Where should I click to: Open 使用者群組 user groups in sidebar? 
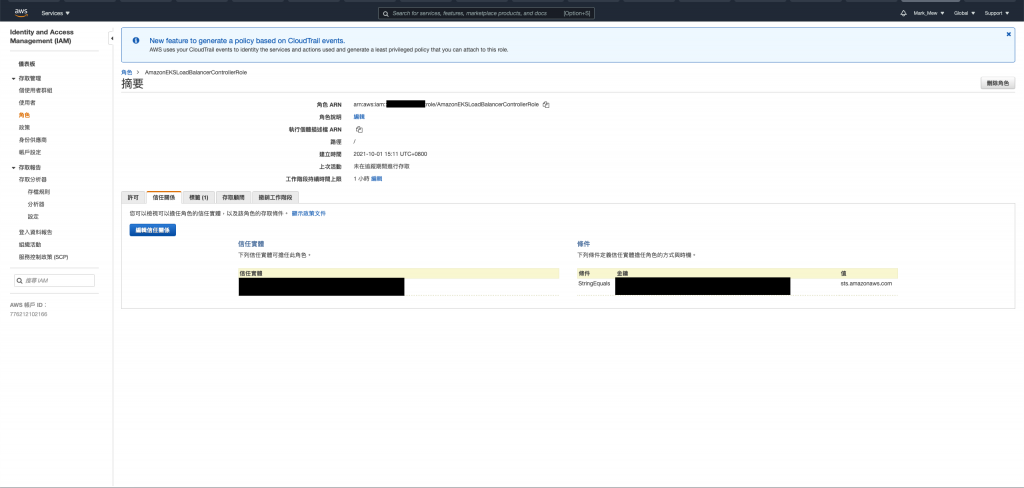coord(35,90)
